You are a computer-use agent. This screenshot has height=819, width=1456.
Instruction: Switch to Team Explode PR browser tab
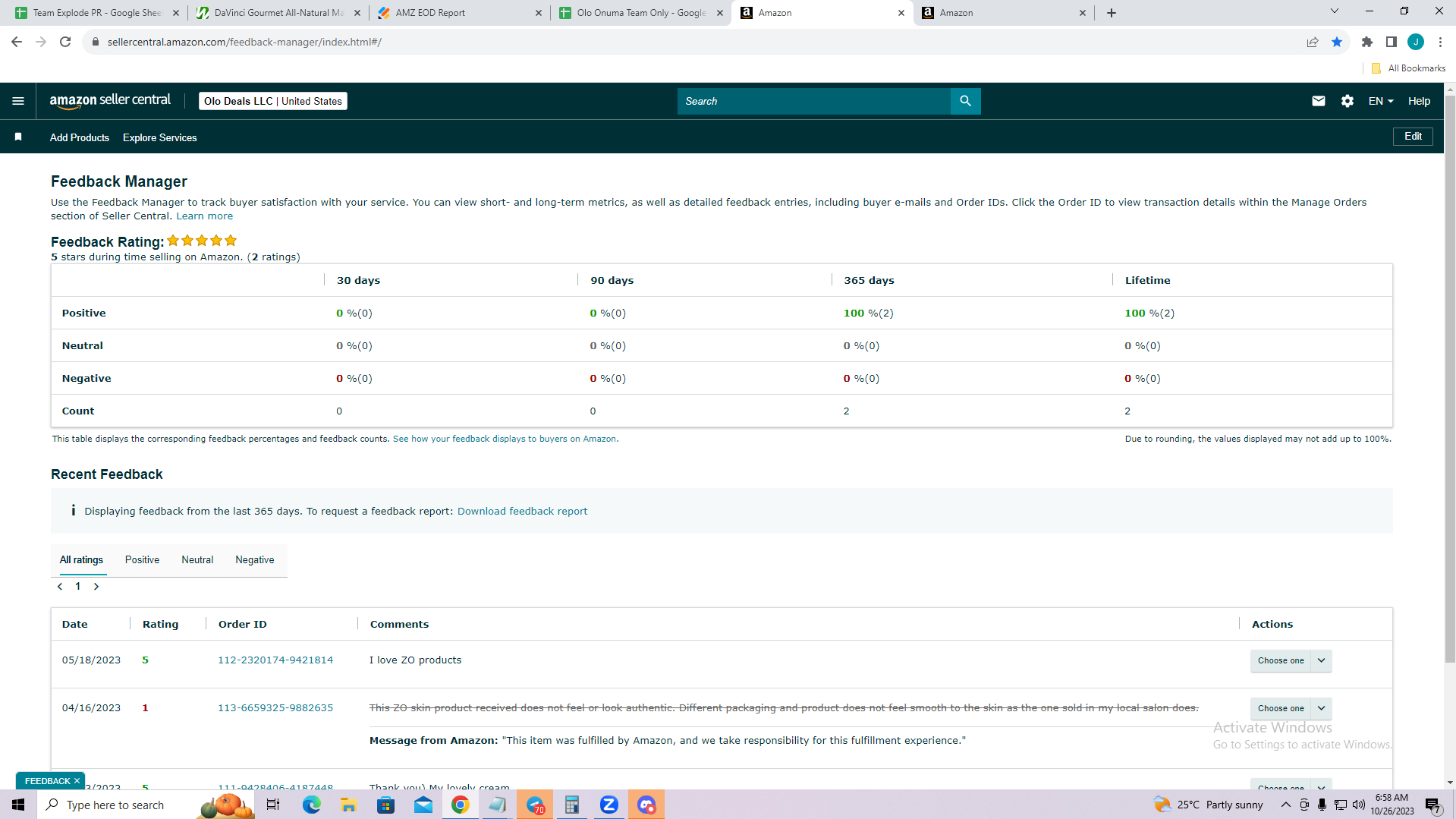[x=96, y=13]
